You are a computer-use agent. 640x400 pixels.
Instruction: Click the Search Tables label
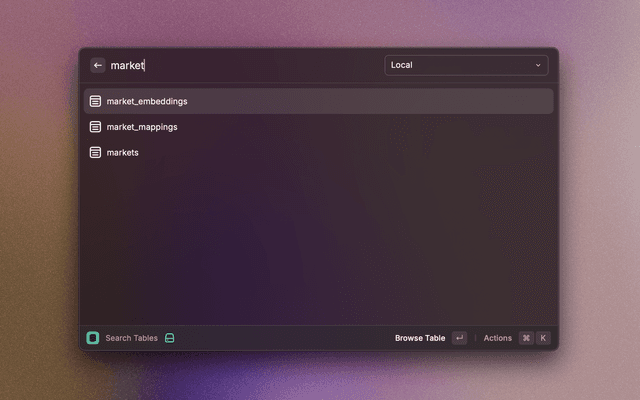tap(131, 338)
